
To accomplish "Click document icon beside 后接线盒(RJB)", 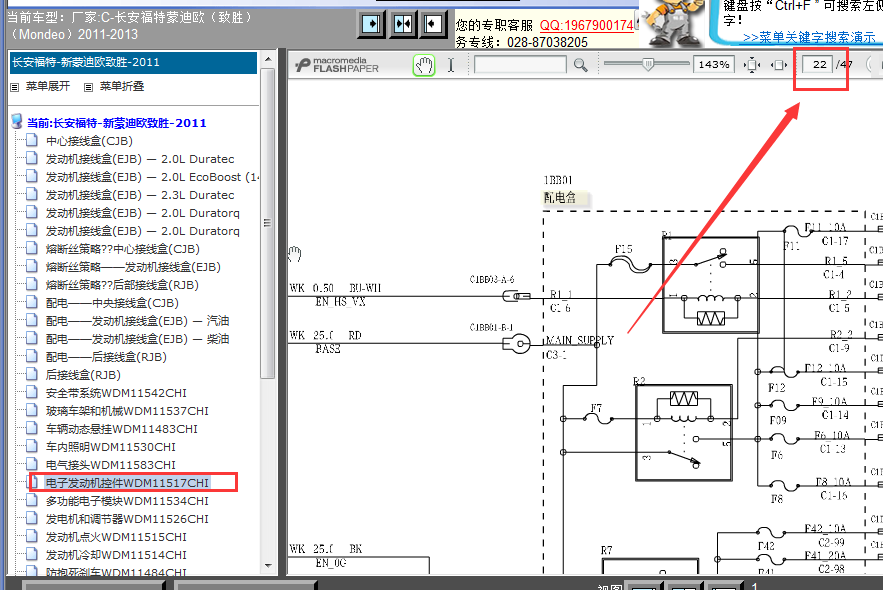I will pos(33,375).
